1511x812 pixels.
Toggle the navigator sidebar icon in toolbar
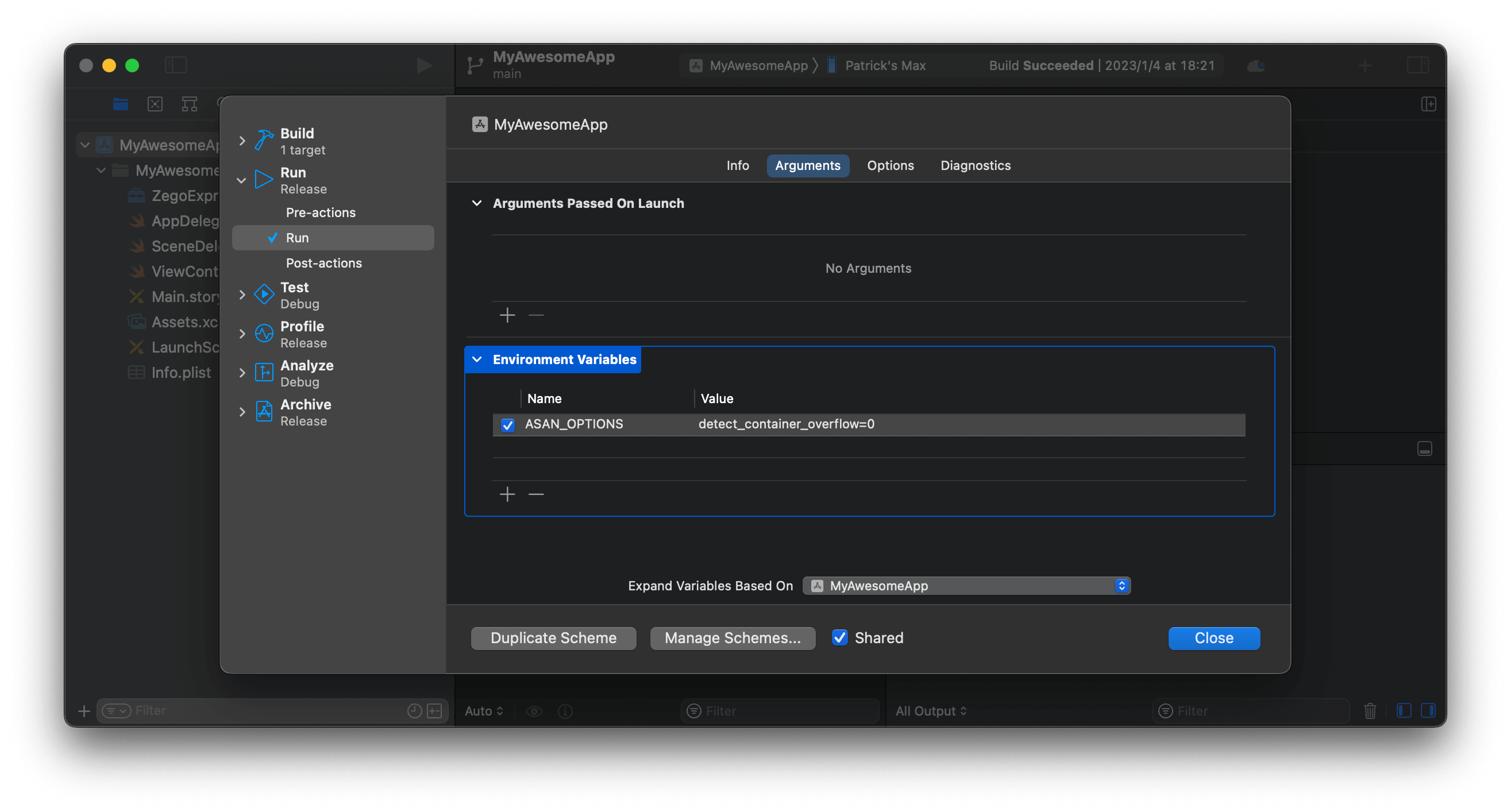coord(175,65)
